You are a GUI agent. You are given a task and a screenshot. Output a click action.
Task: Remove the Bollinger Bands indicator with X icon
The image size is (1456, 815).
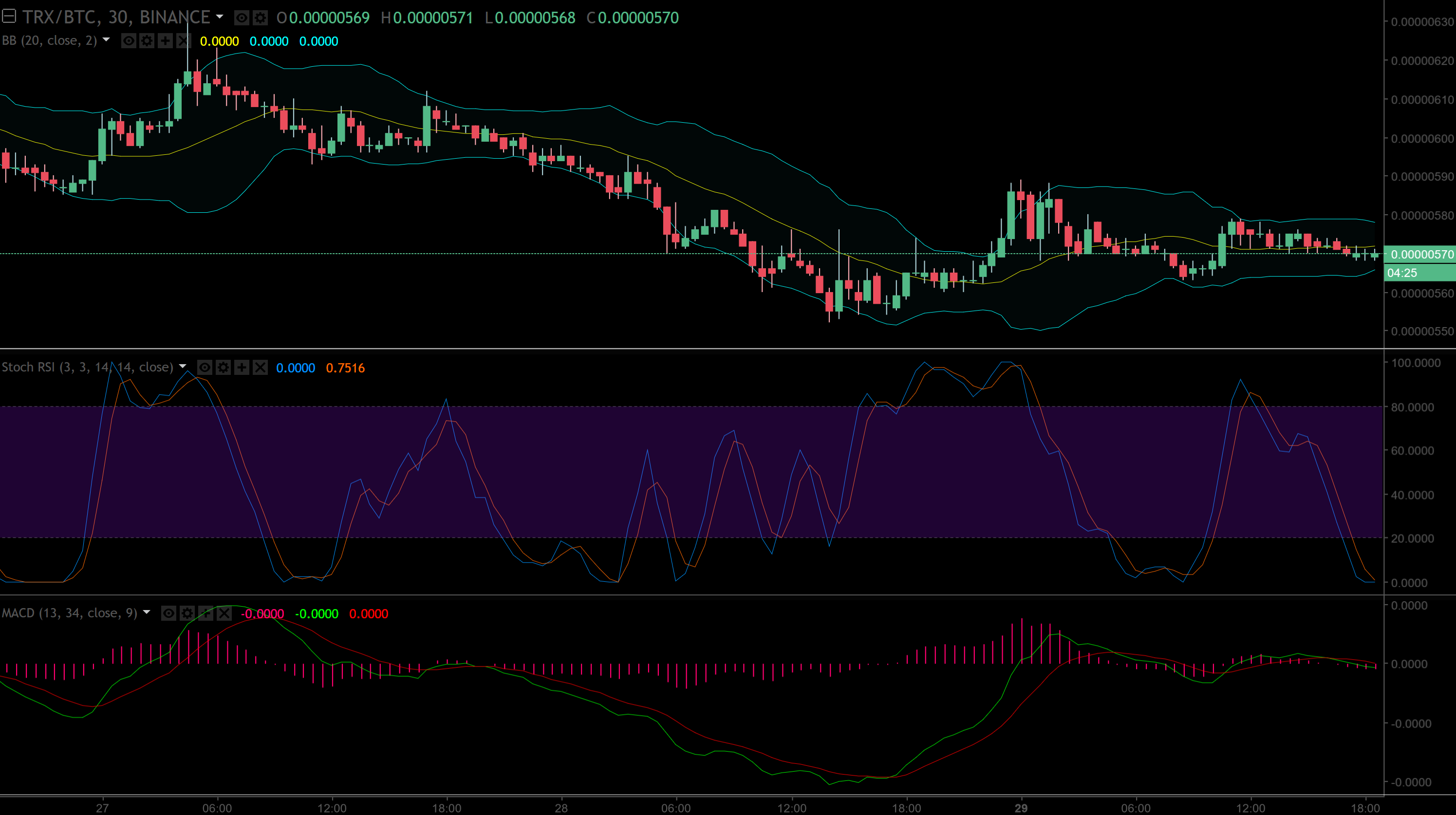(183, 41)
